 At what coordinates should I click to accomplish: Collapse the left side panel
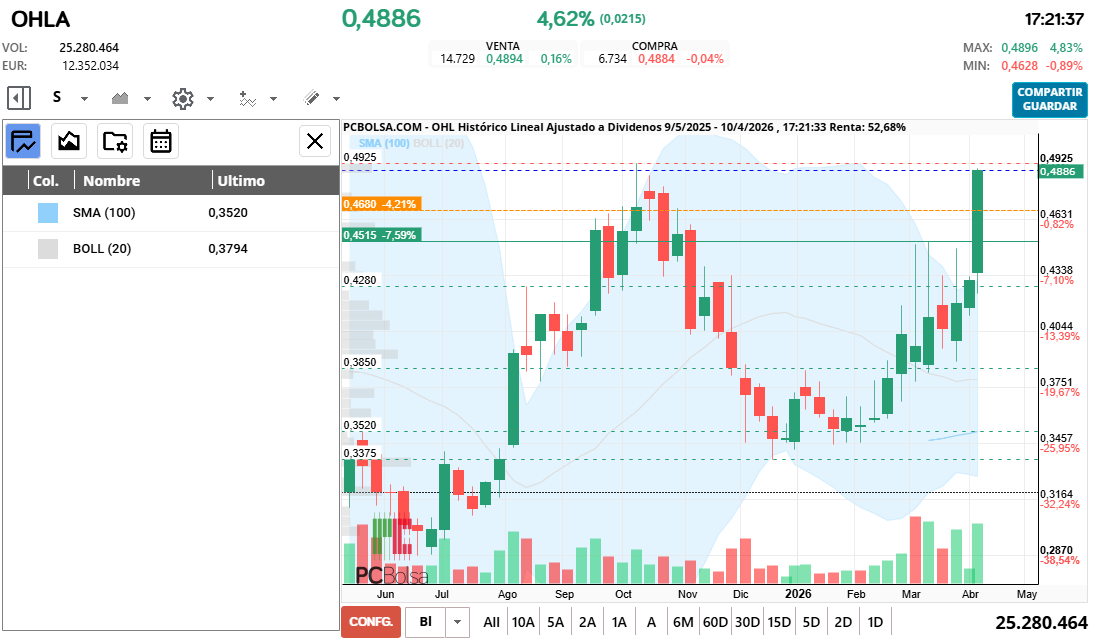click(x=18, y=98)
